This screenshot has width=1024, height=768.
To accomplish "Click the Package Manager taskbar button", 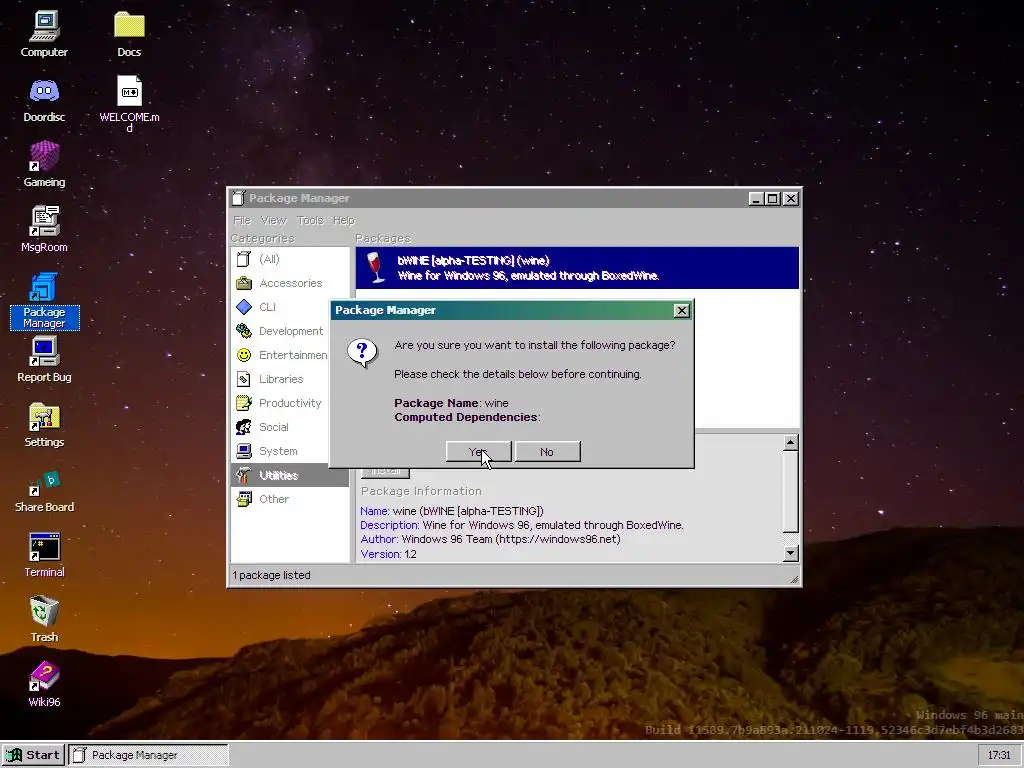I will coord(149,755).
